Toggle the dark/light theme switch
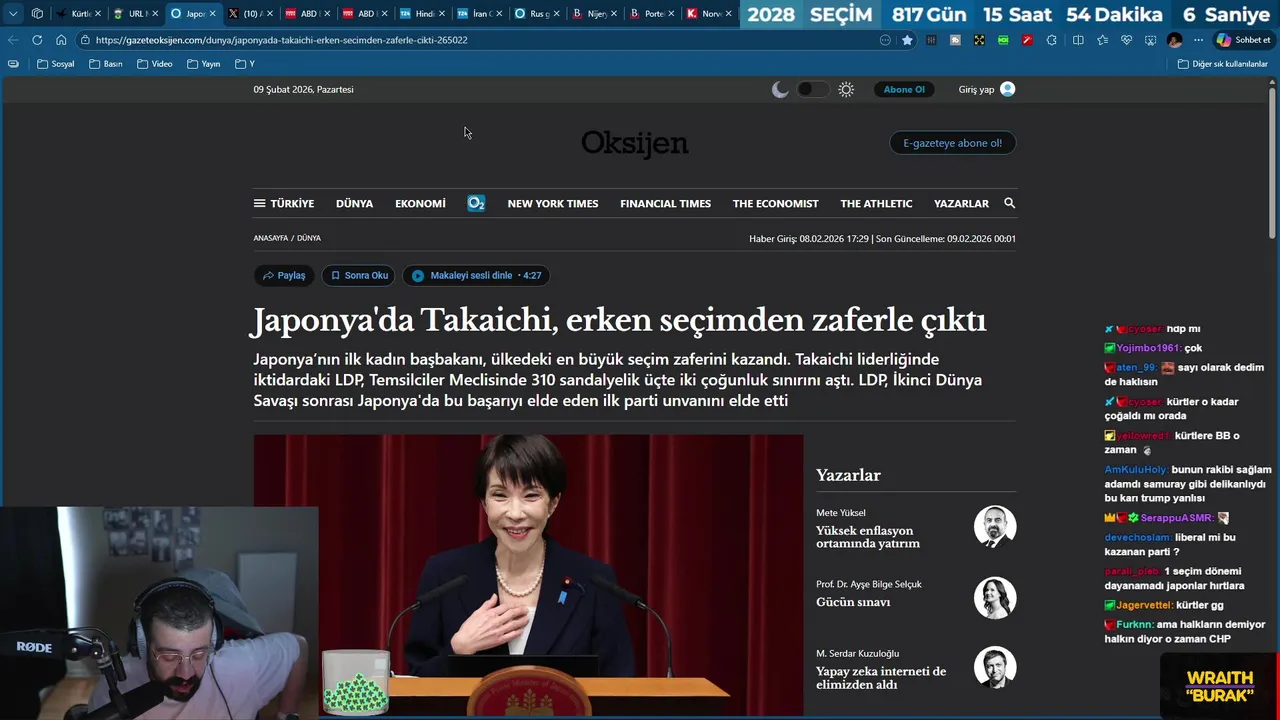Viewport: 1280px width, 720px height. pyautogui.click(x=812, y=89)
